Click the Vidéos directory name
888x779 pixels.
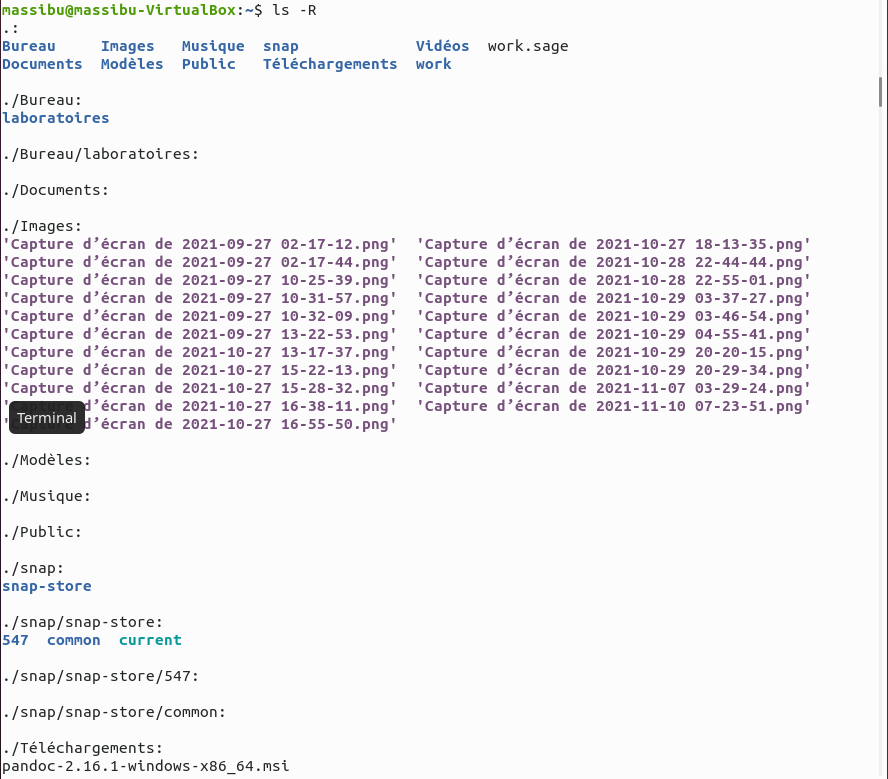(x=442, y=46)
